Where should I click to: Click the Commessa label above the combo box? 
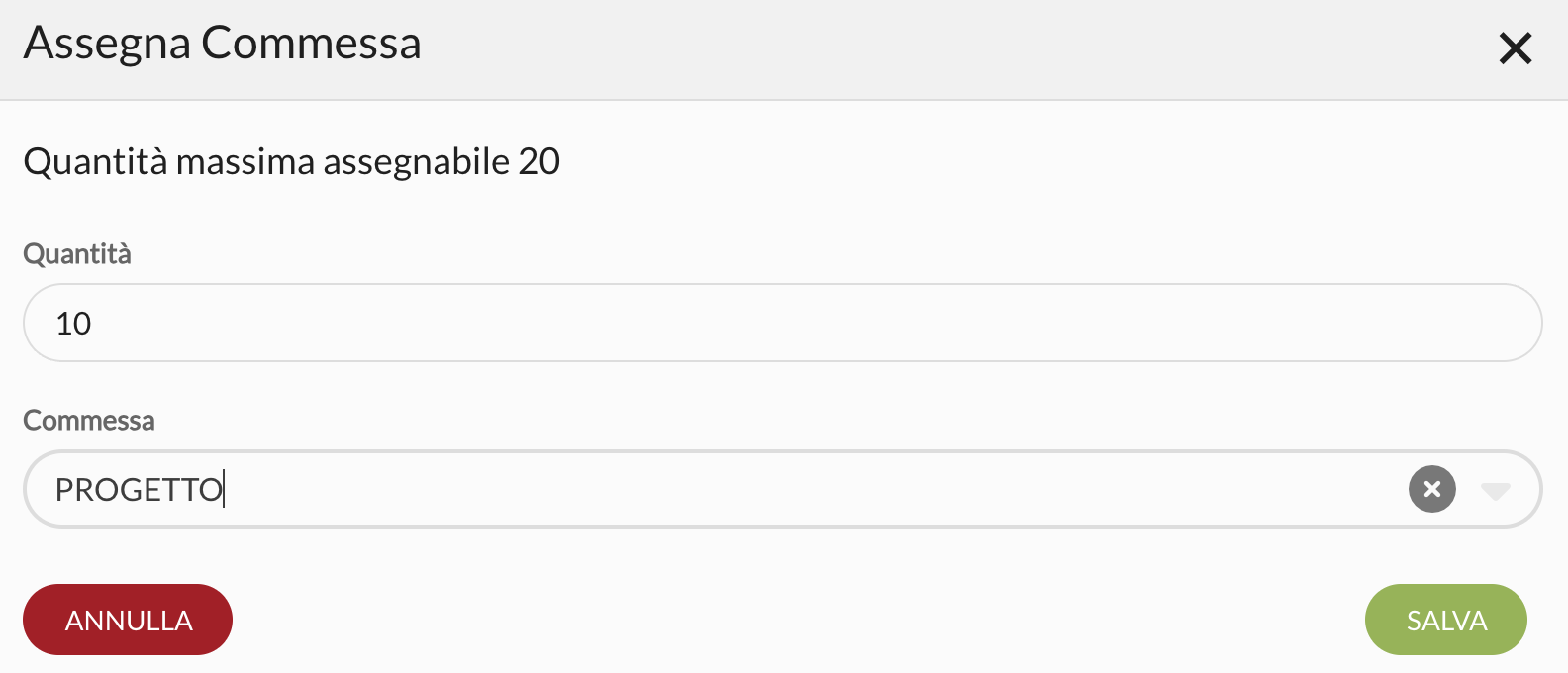[89, 421]
